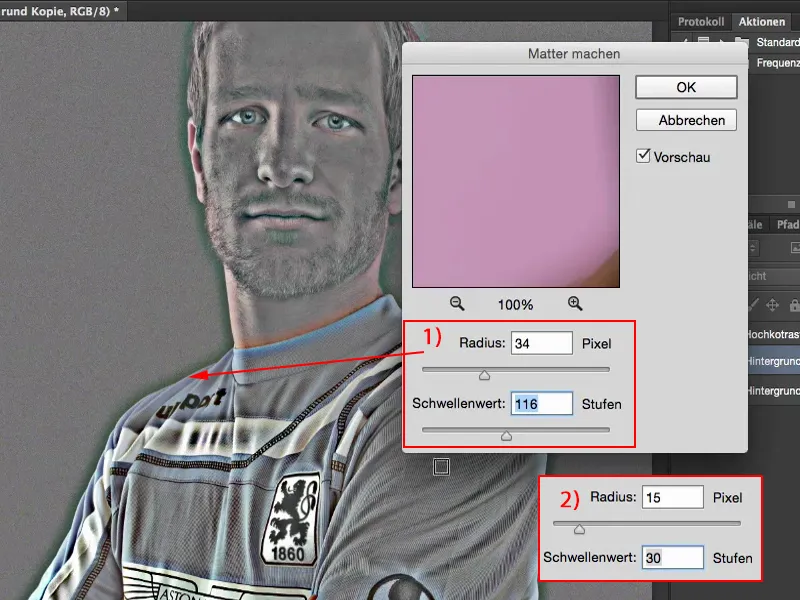
Task: Zoom out the filter preview
Action: [x=457, y=304]
